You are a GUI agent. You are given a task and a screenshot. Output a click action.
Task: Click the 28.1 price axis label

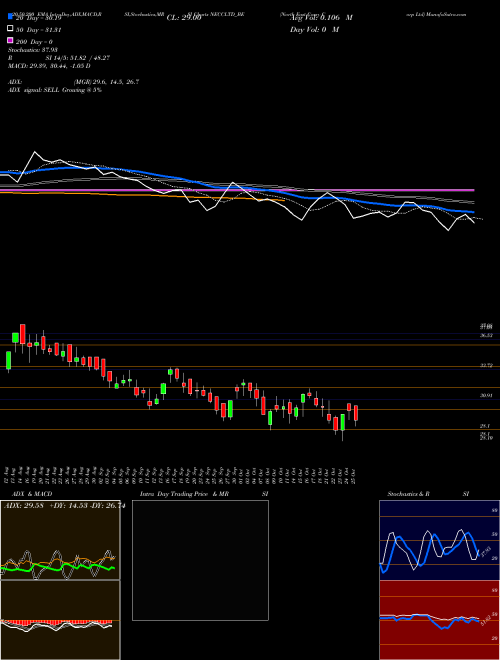[x=484, y=426]
